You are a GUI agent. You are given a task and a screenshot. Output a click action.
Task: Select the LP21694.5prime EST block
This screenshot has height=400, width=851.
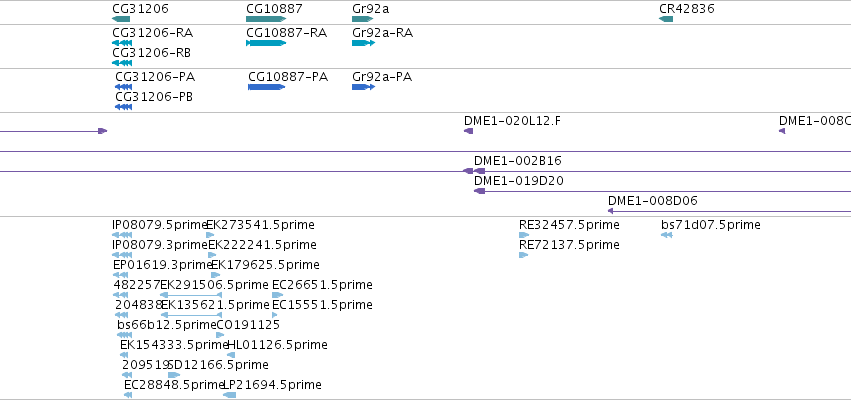230,395
